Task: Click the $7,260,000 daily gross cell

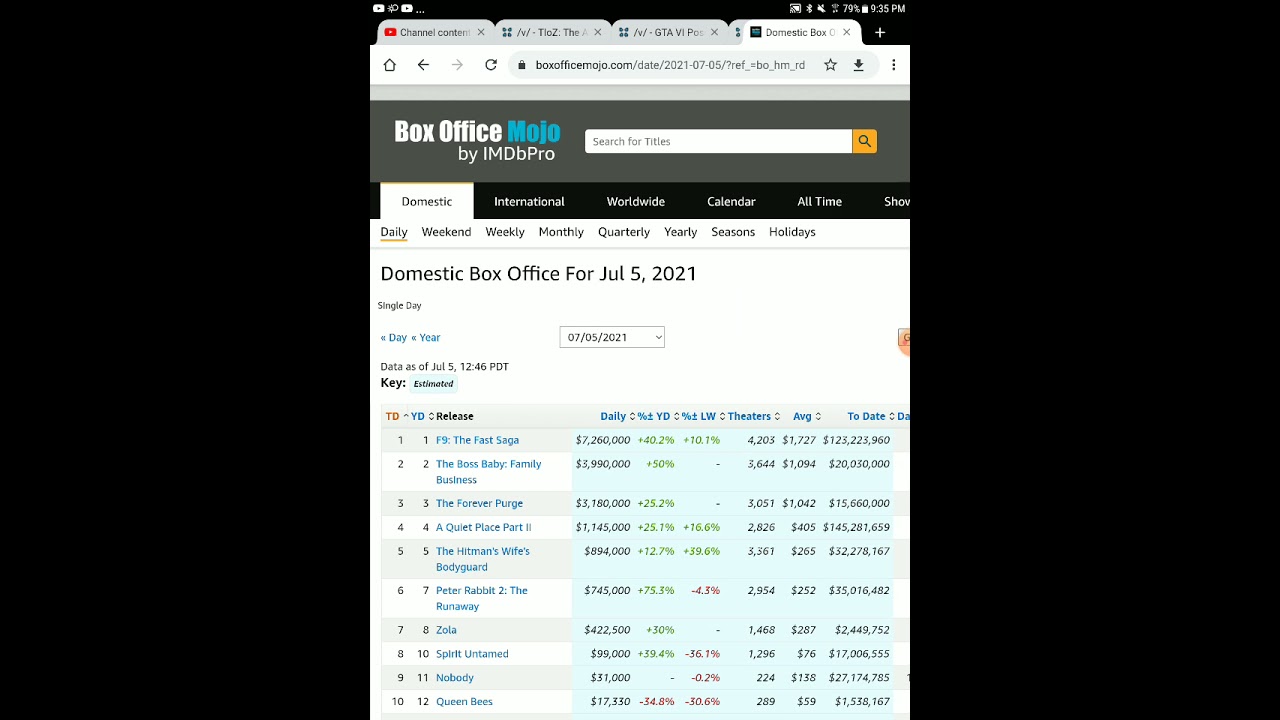Action: tap(603, 440)
